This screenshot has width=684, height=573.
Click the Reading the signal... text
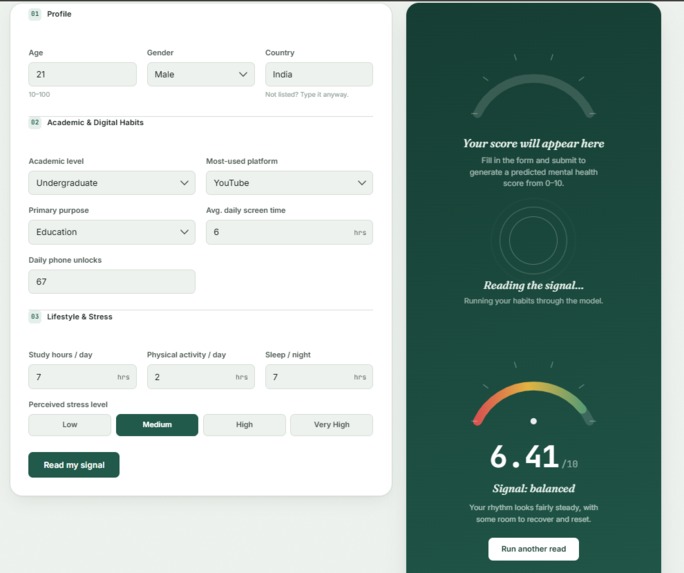534,285
